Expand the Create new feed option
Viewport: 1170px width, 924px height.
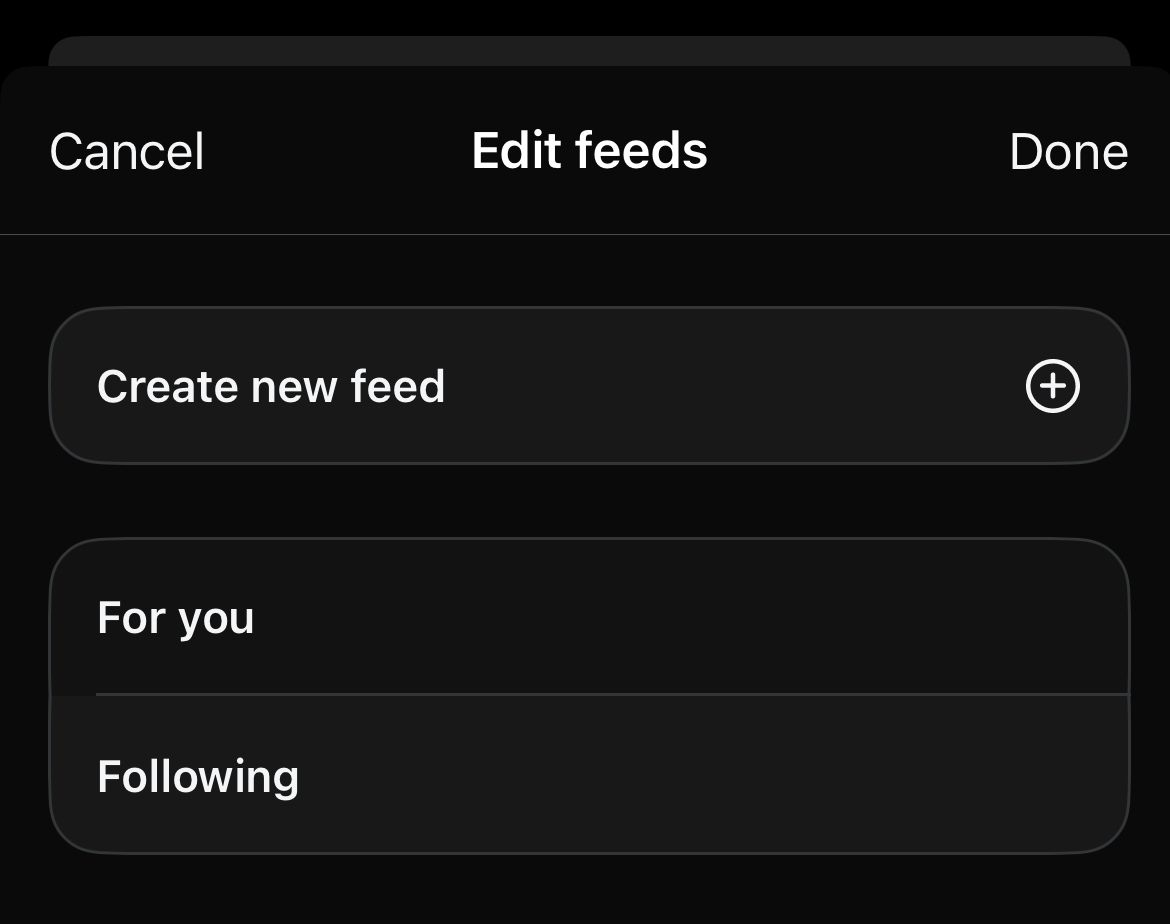pos(590,386)
